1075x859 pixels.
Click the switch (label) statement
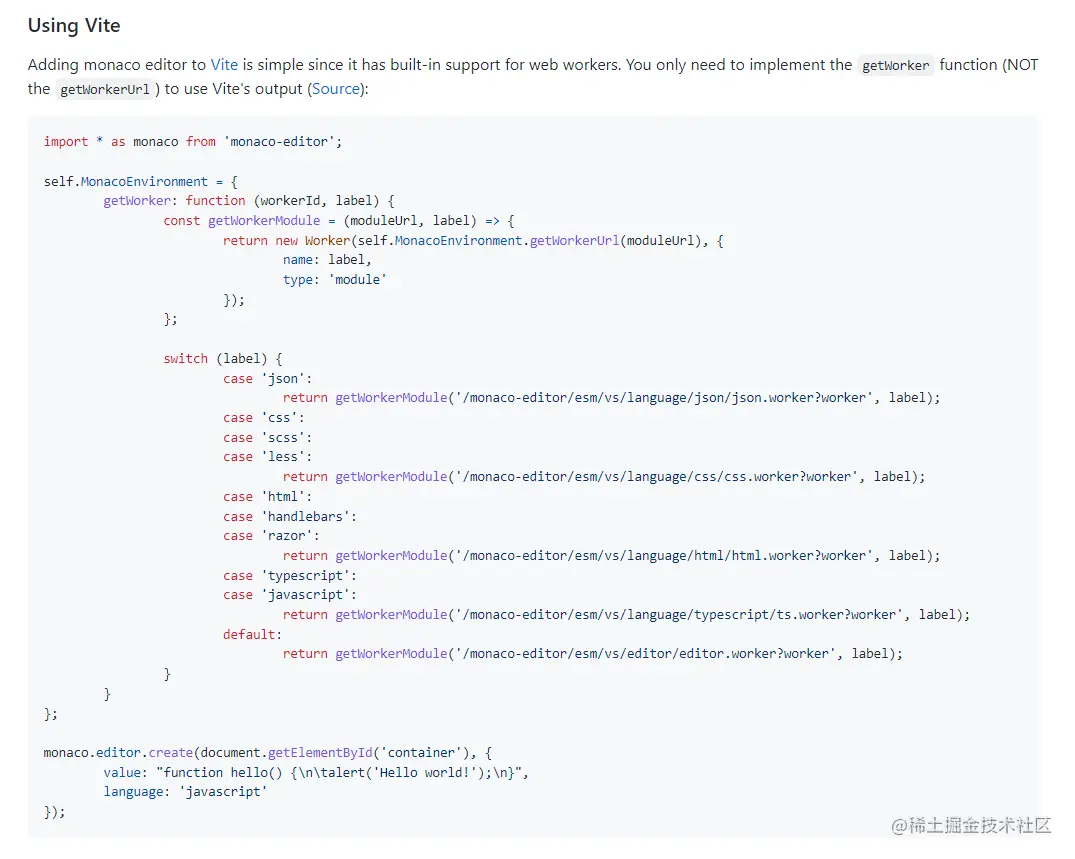223,359
